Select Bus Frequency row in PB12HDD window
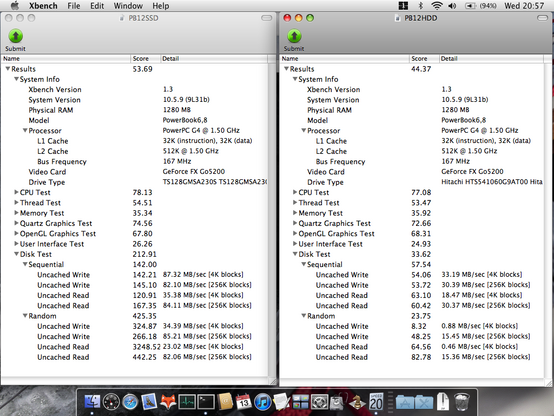This screenshot has height=416, width=554. [412, 162]
